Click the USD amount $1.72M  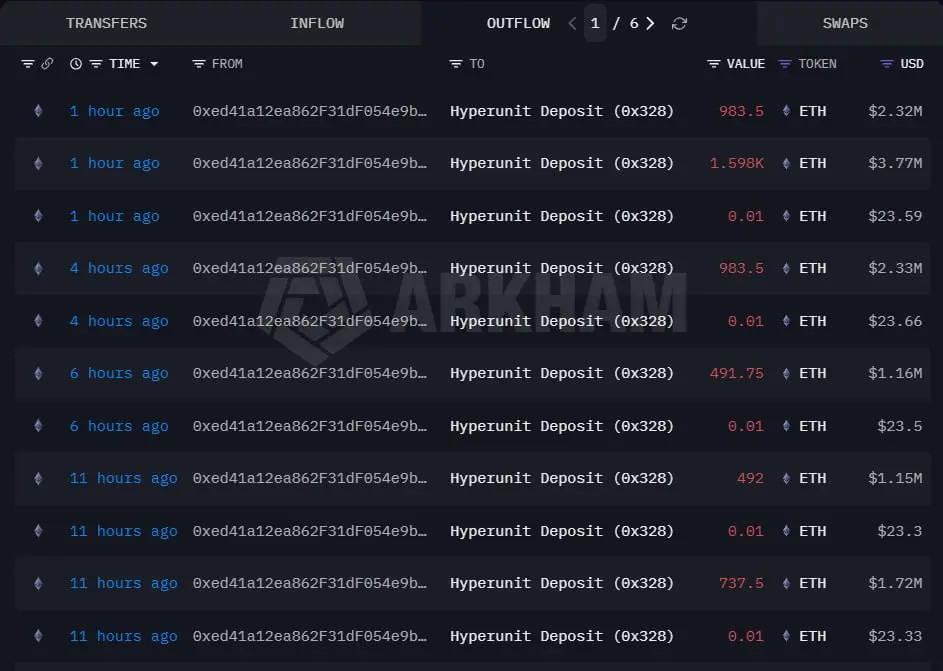tap(895, 583)
